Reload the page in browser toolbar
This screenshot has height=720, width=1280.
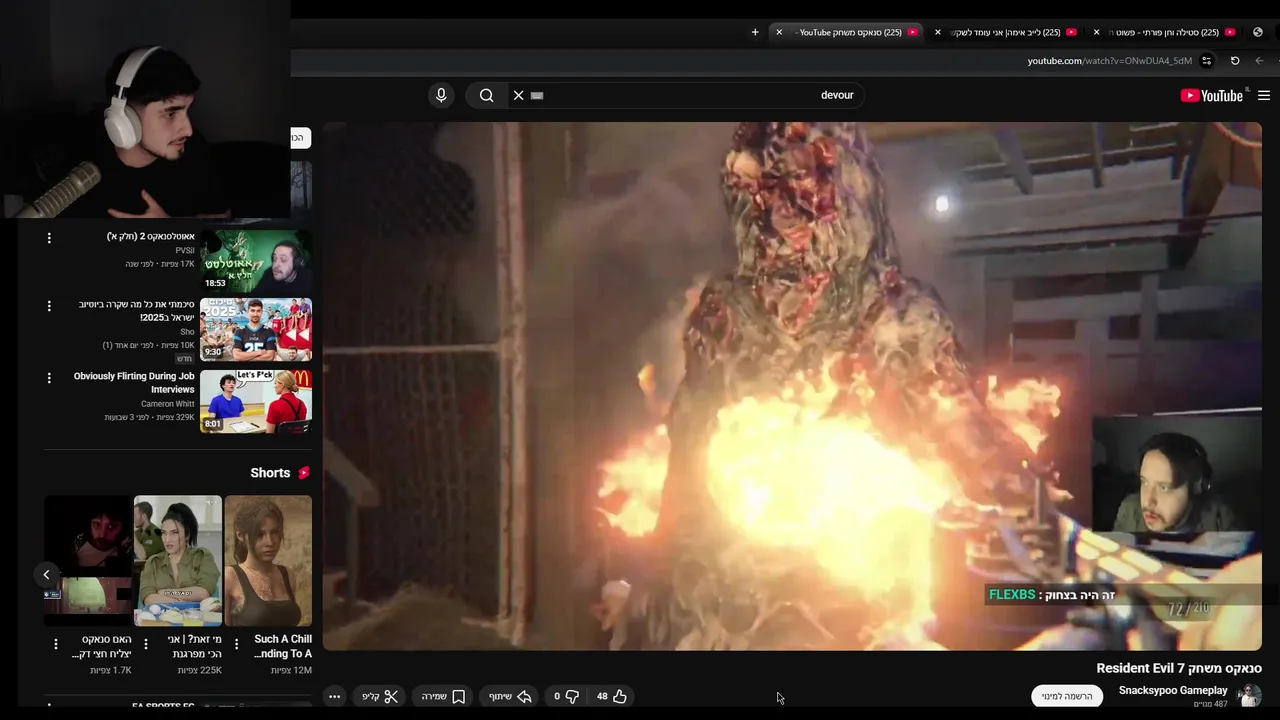[x=1235, y=61]
